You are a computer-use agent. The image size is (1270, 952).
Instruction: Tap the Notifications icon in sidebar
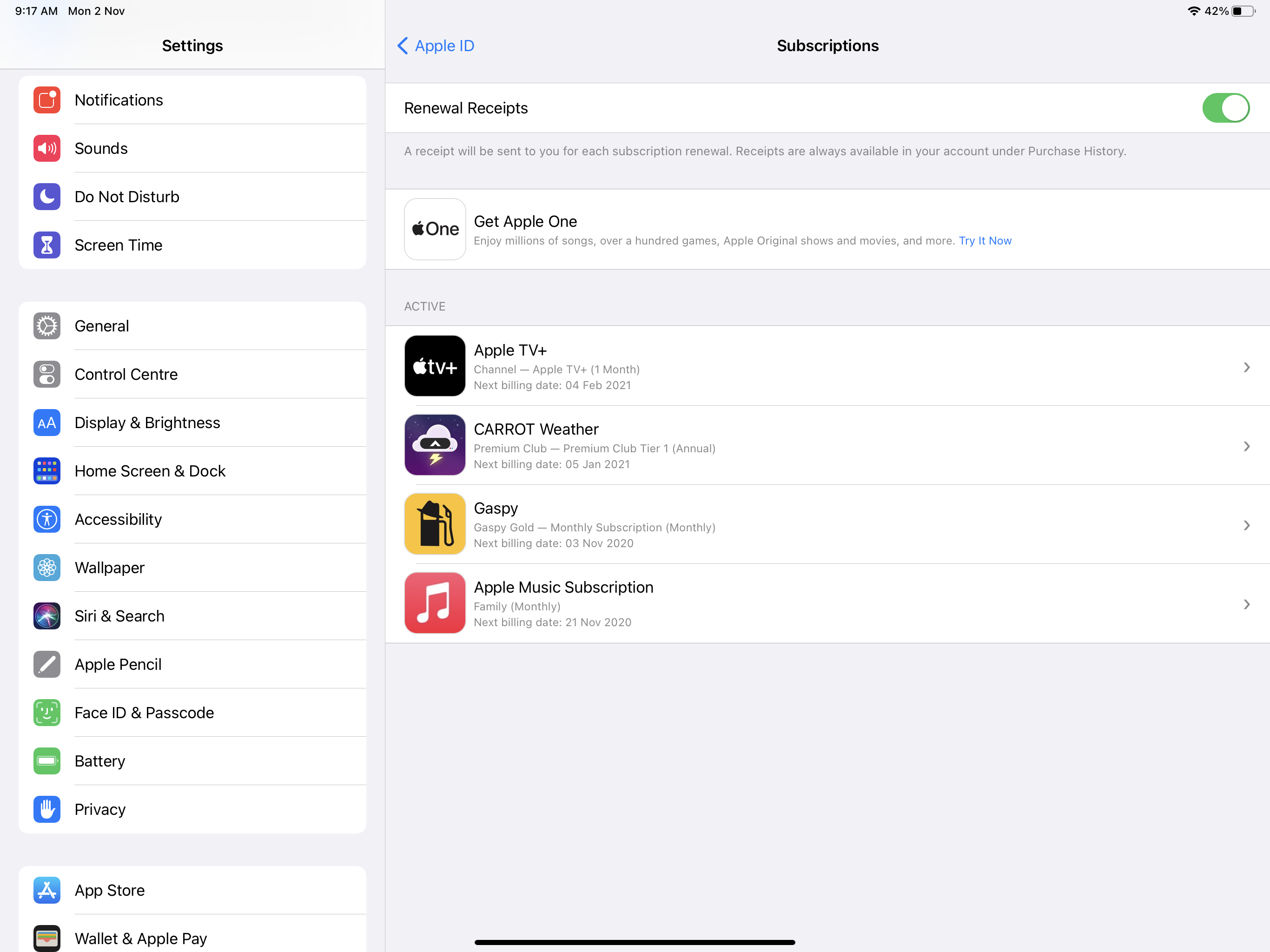point(47,100)
